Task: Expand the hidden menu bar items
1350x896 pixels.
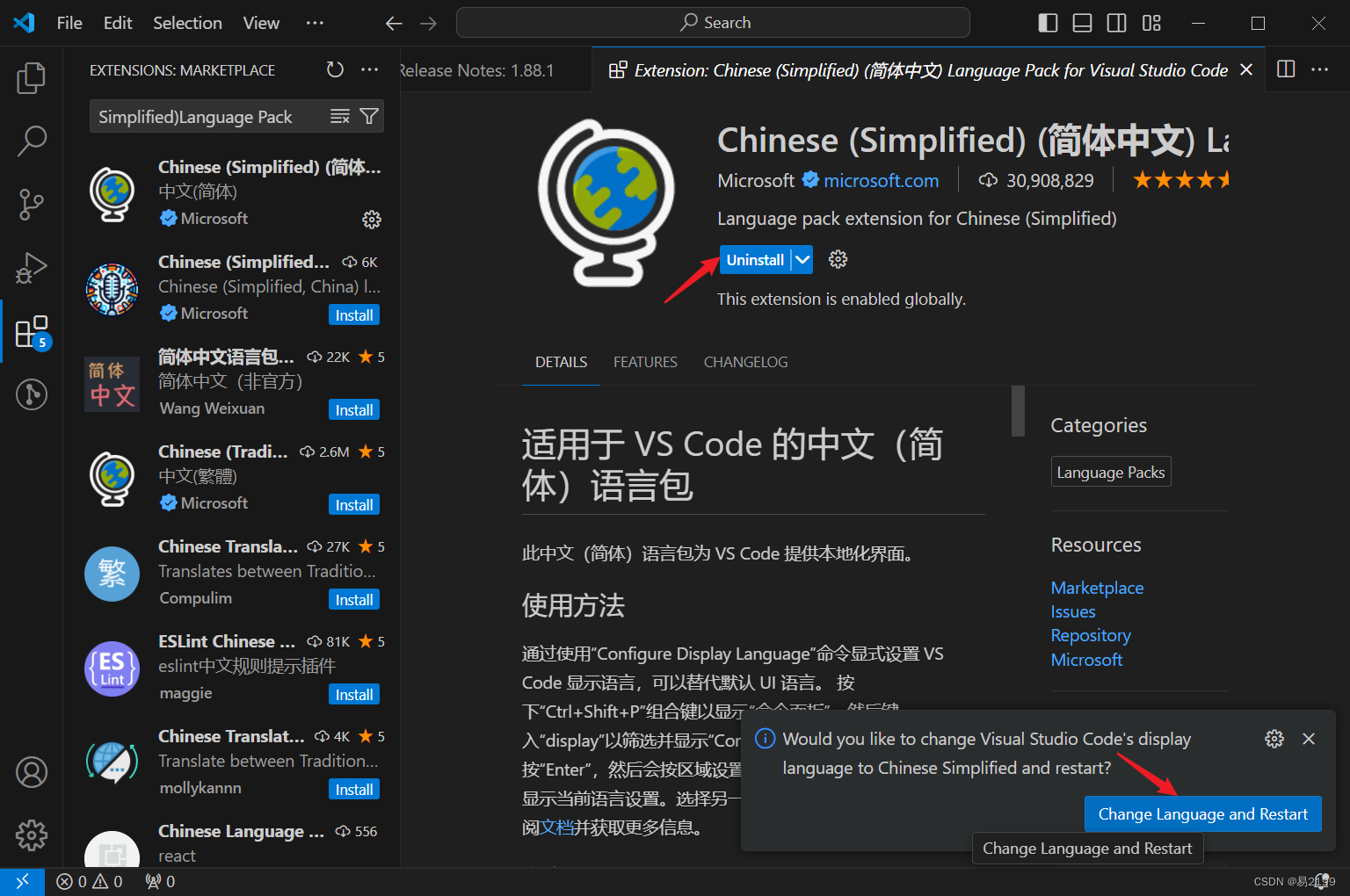Action: (x=315, y=23)
